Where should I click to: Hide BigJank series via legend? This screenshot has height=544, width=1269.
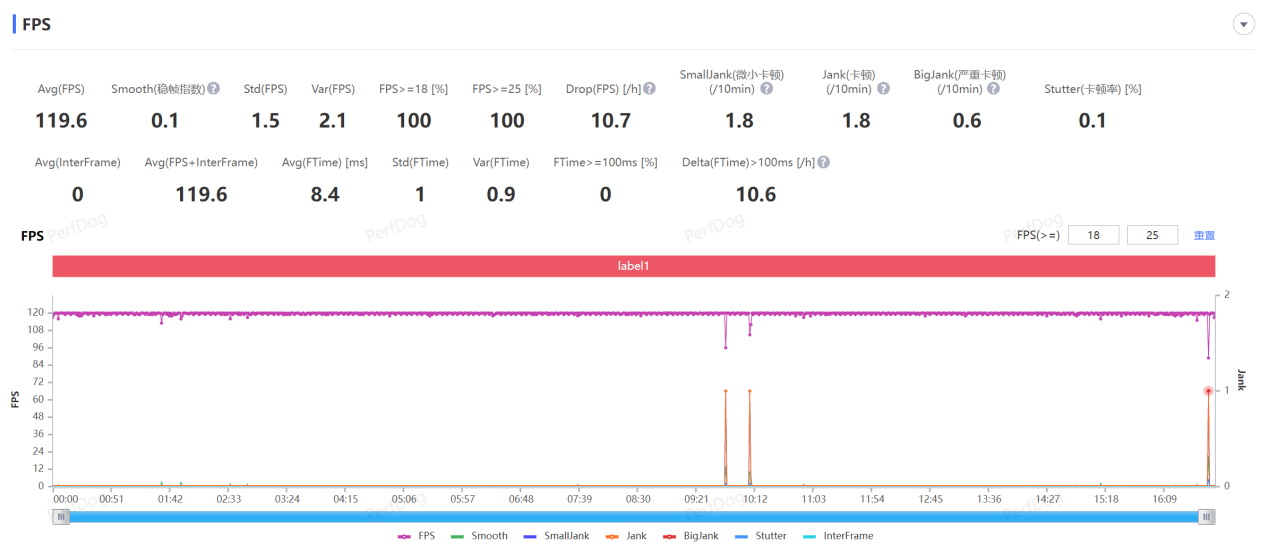coord(690,536)
